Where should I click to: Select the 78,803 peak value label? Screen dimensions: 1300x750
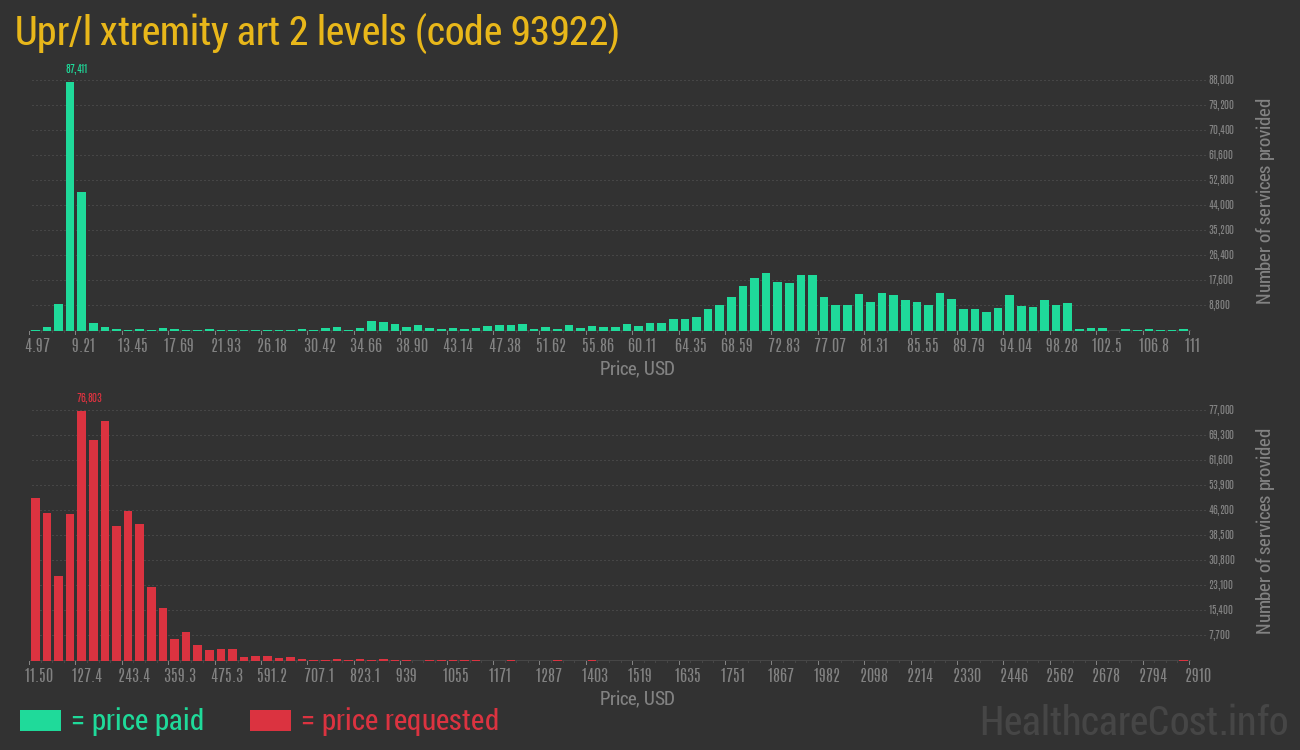point(89,398)
